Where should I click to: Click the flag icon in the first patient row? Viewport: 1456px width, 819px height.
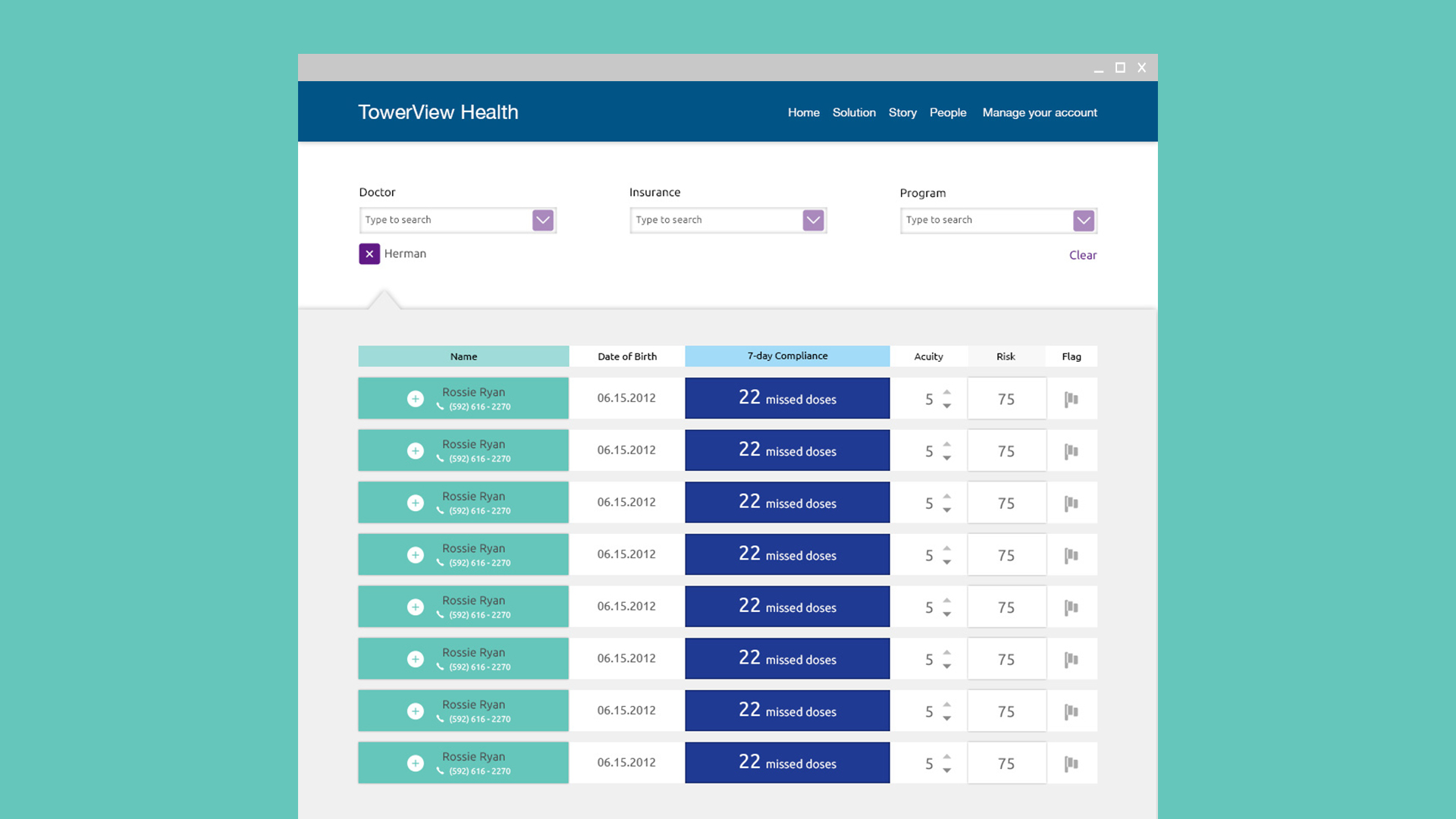coord(1071,399)
